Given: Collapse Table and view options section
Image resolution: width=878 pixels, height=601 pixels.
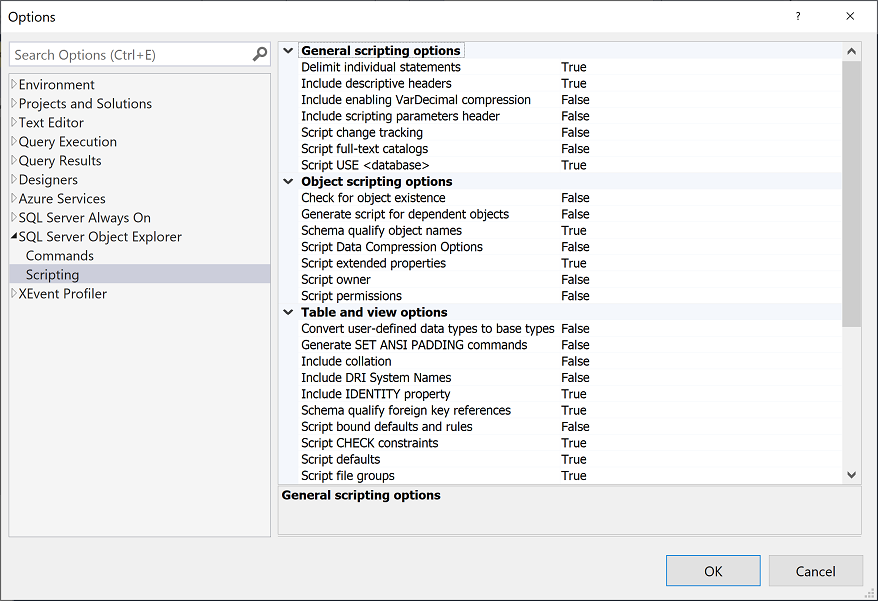Looking at the screenshot, I should [288, 312].
